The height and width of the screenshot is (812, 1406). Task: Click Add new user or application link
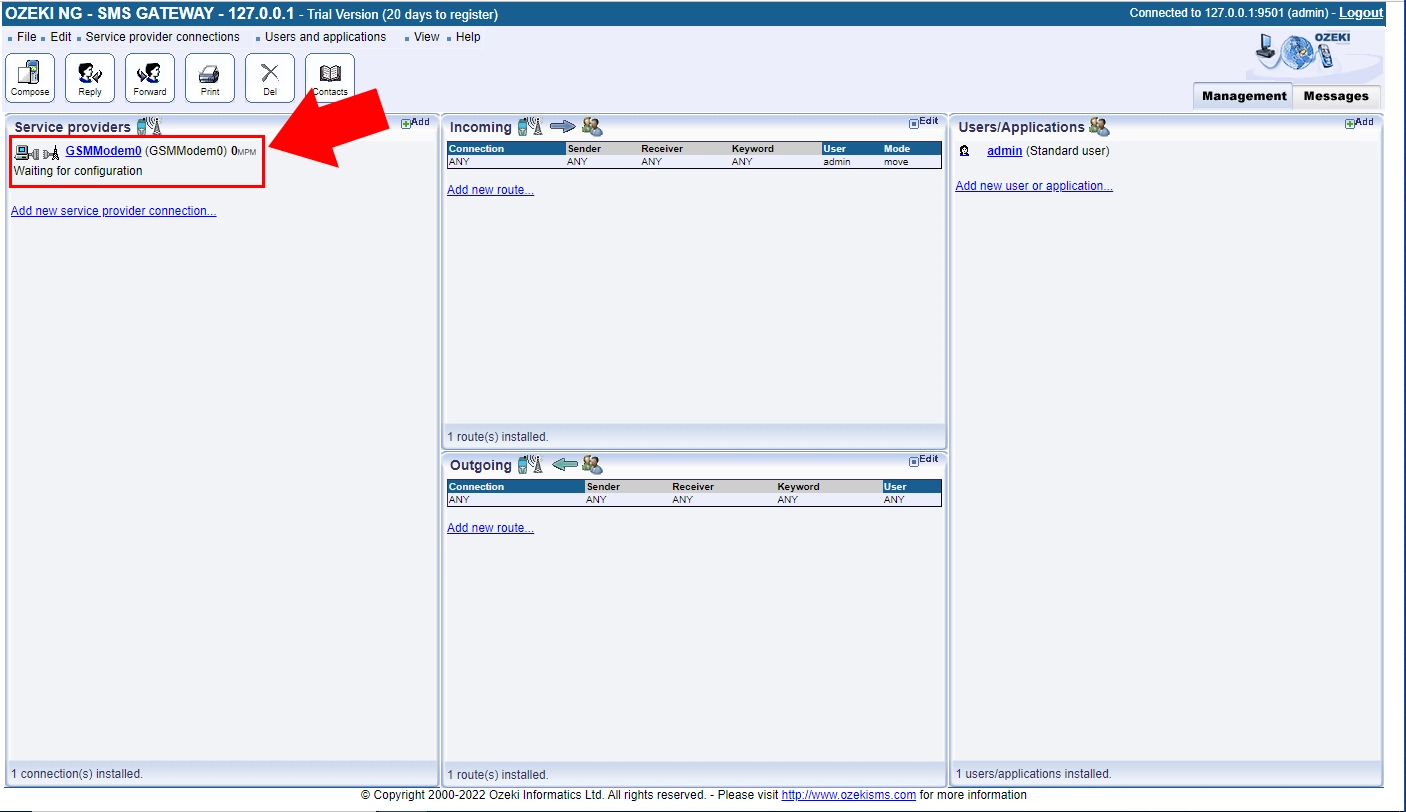tap(1034, 186)
